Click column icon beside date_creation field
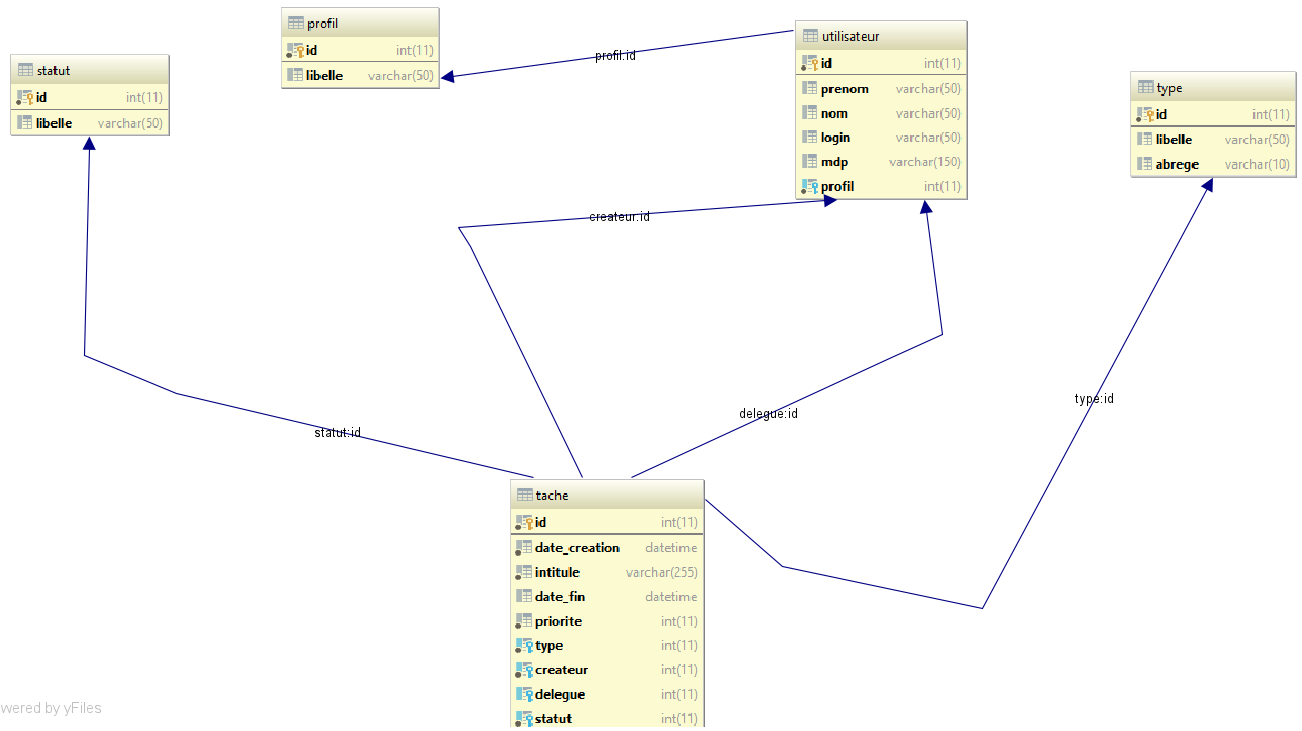Viewport: 1302px width, 731px height. 524,548
